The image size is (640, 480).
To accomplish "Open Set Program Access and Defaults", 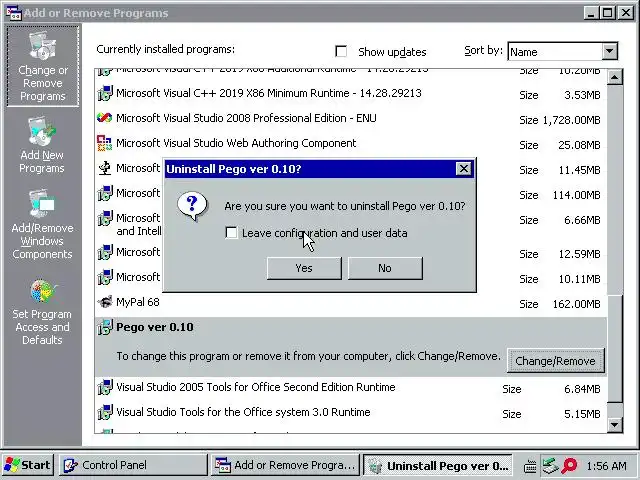I will click(42, 312).
